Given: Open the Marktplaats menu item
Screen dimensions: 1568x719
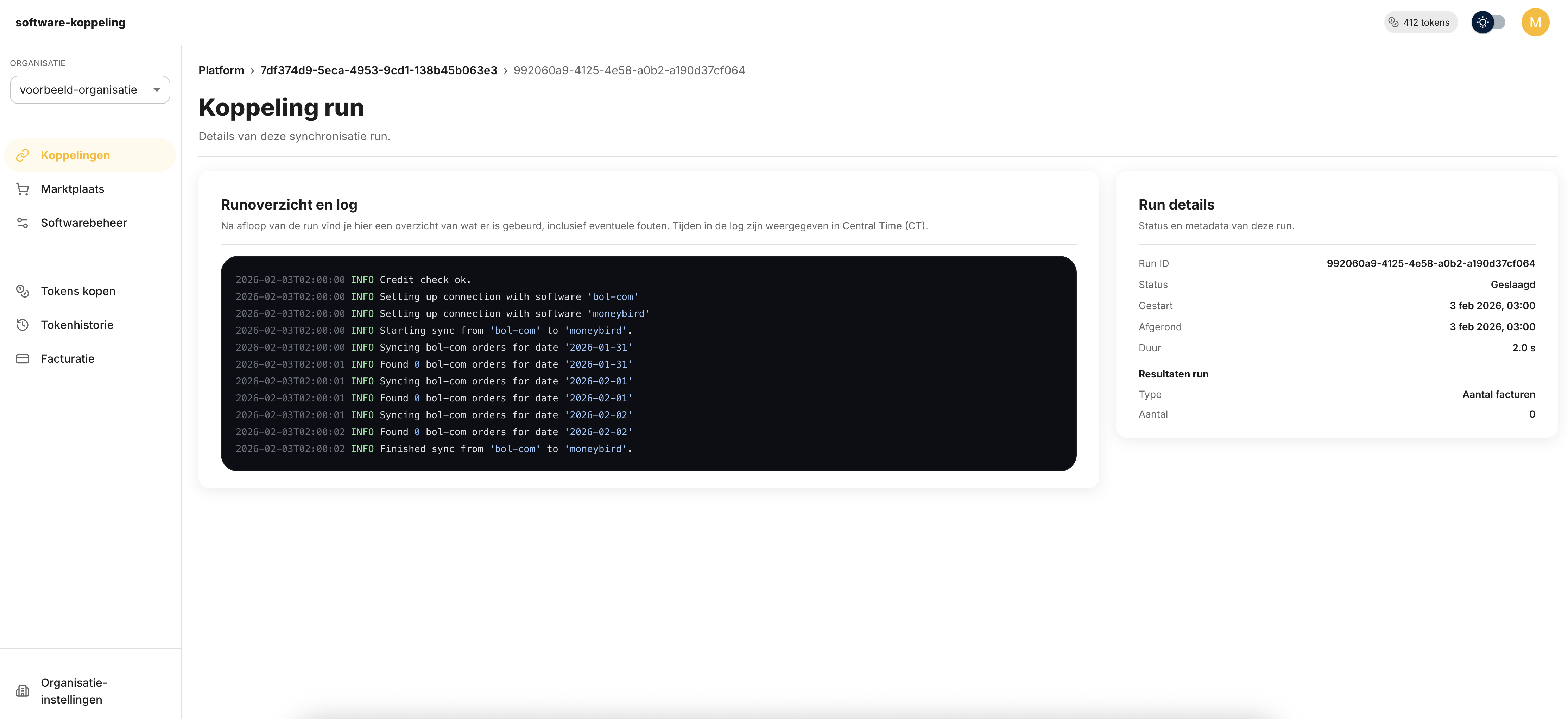Looking at the screenshot, I should coord(72,189).
